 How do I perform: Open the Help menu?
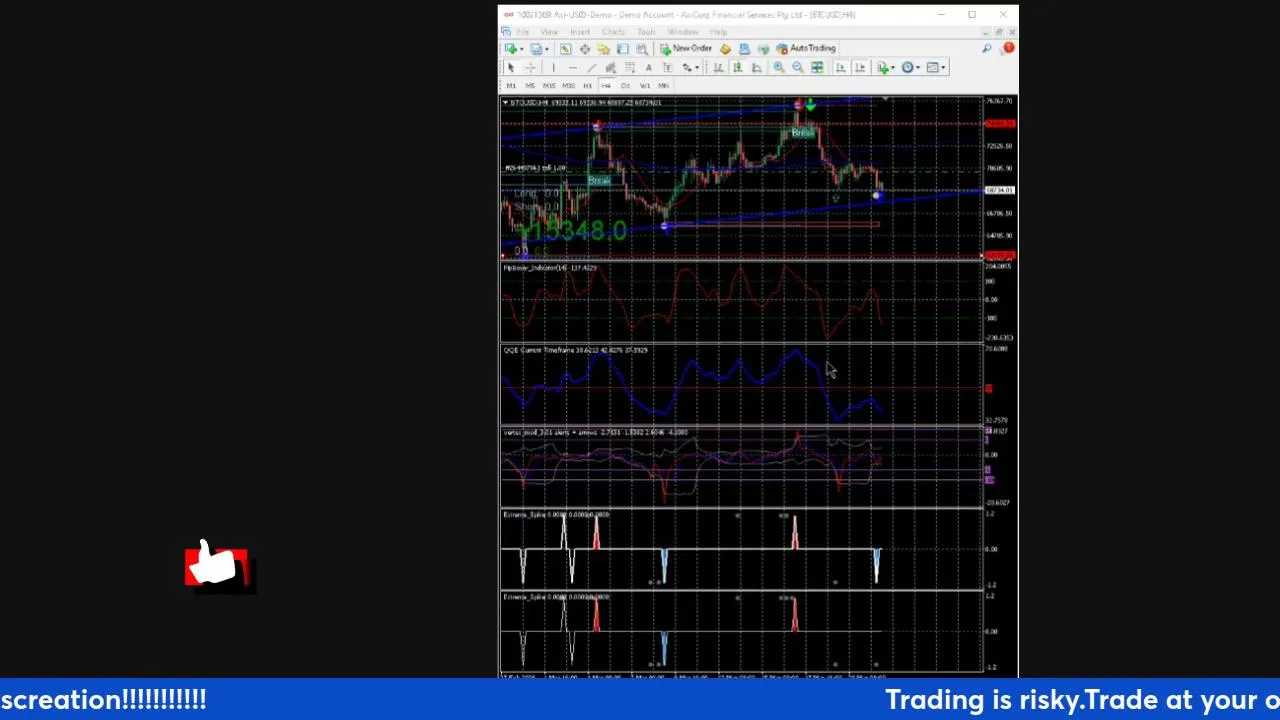tap(718, 32)
